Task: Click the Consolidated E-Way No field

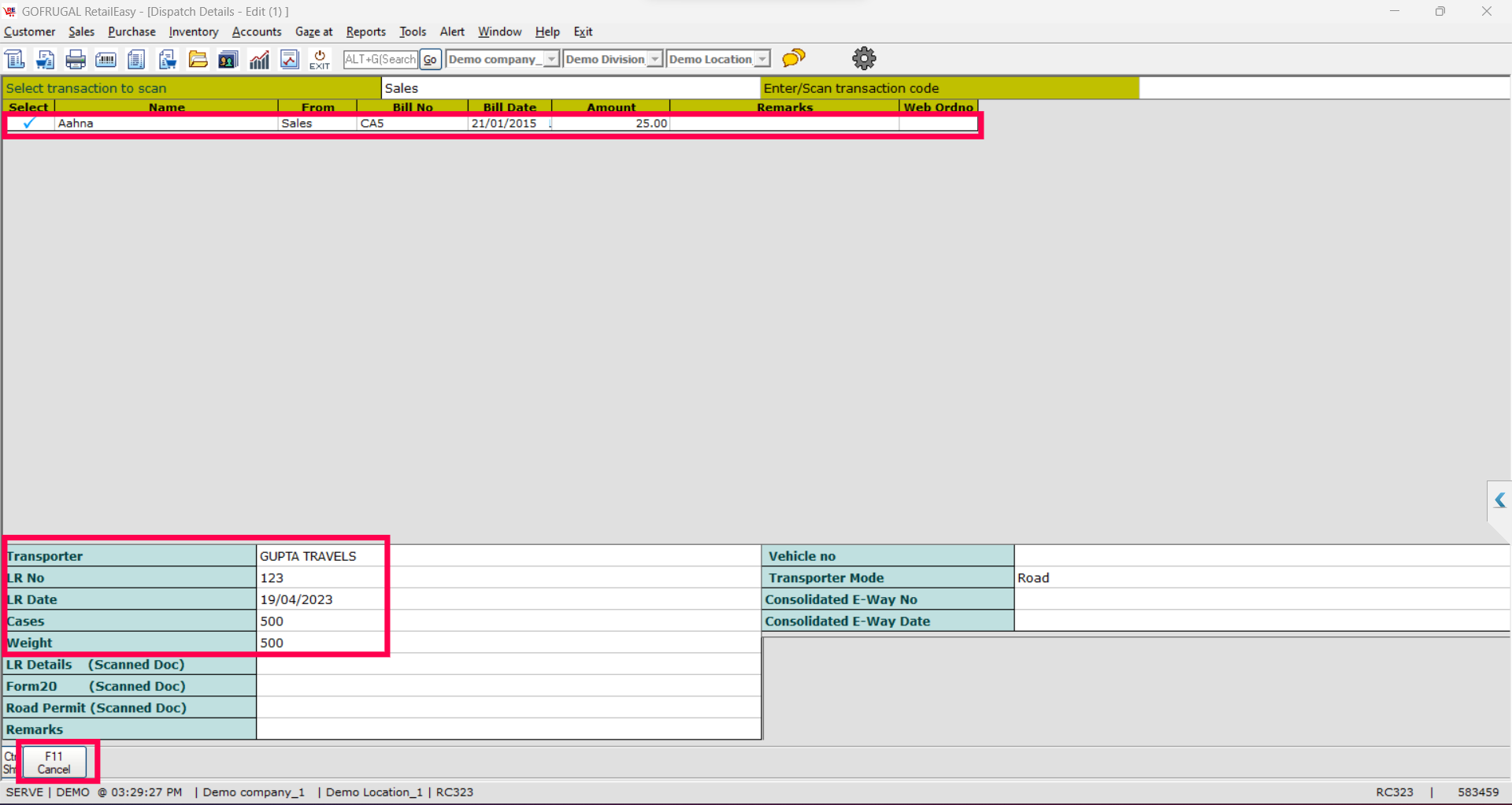Action: 1262,599
